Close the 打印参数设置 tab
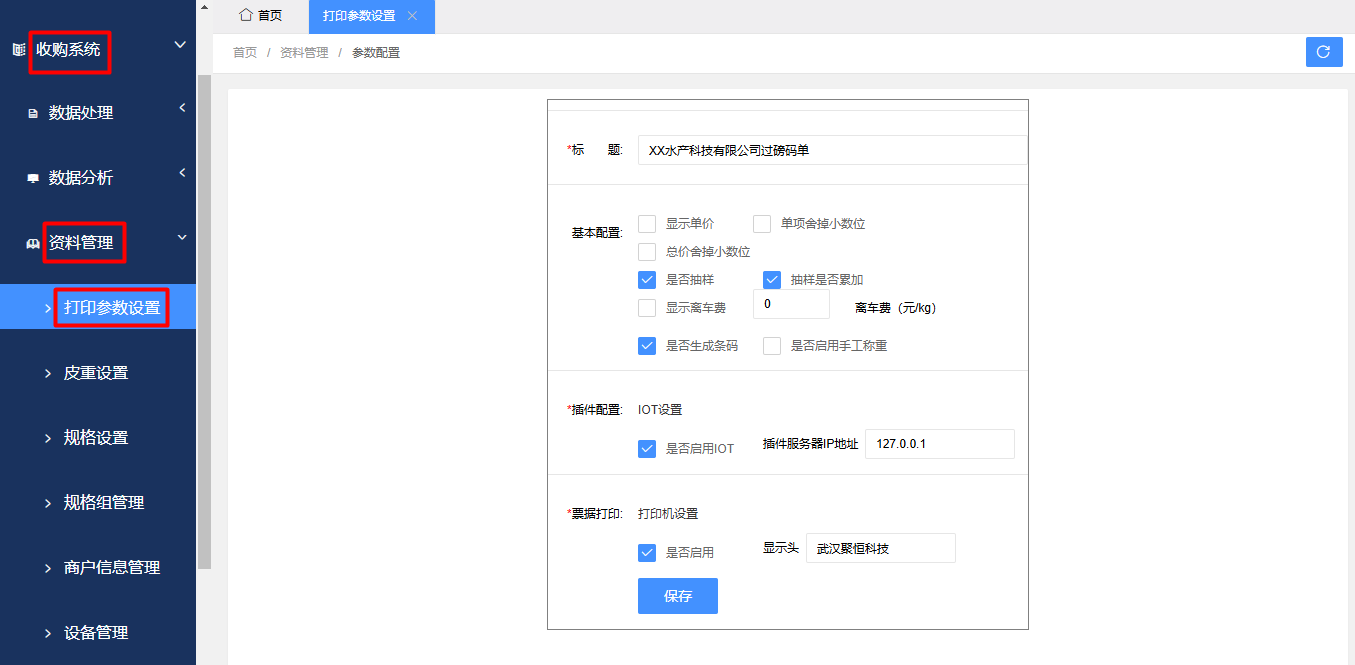 coord(412,16)
